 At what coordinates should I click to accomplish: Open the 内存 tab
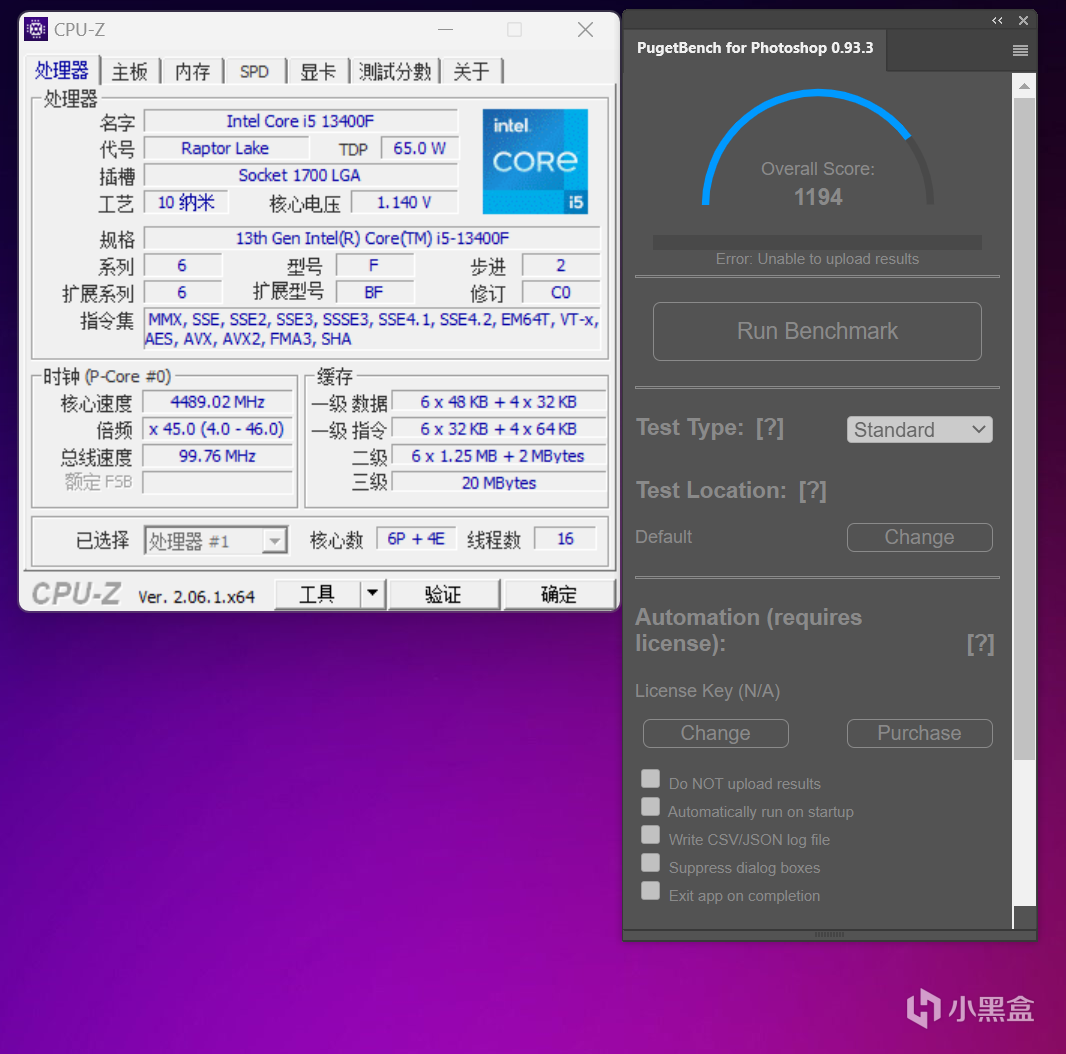pos(192,71)
